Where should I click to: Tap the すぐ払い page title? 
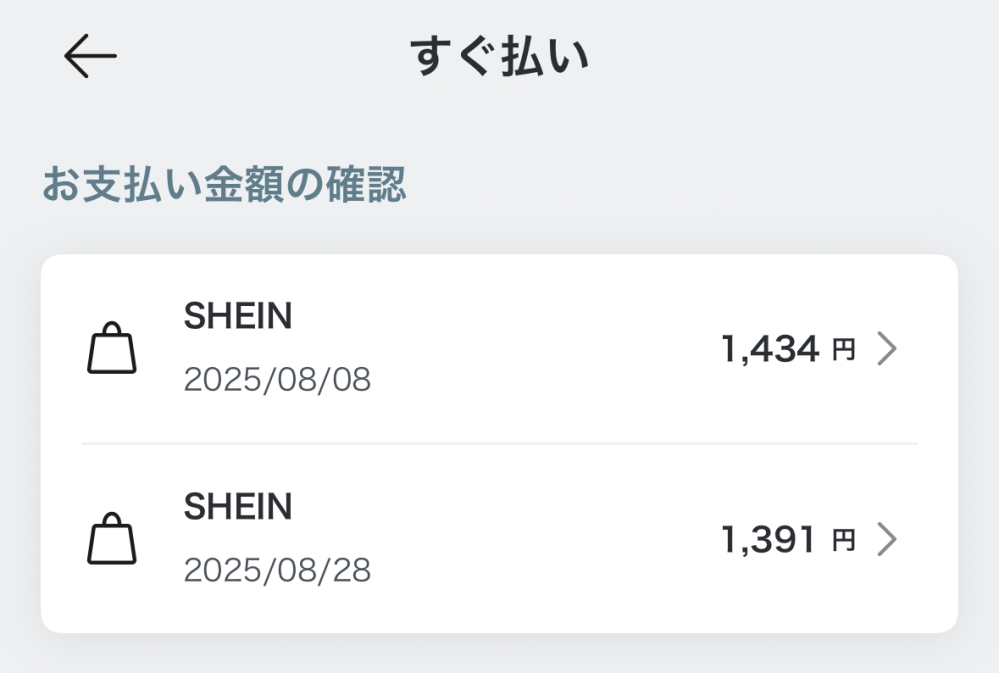499,57
